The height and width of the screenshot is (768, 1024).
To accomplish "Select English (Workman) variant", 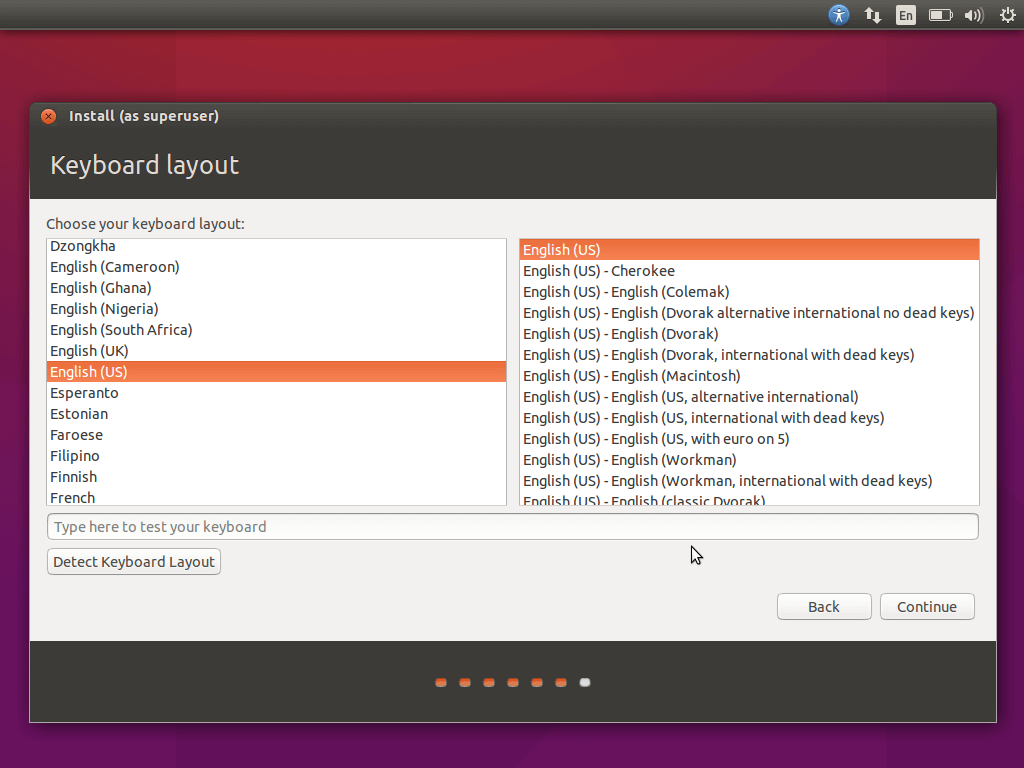I will tap(629, 460).
